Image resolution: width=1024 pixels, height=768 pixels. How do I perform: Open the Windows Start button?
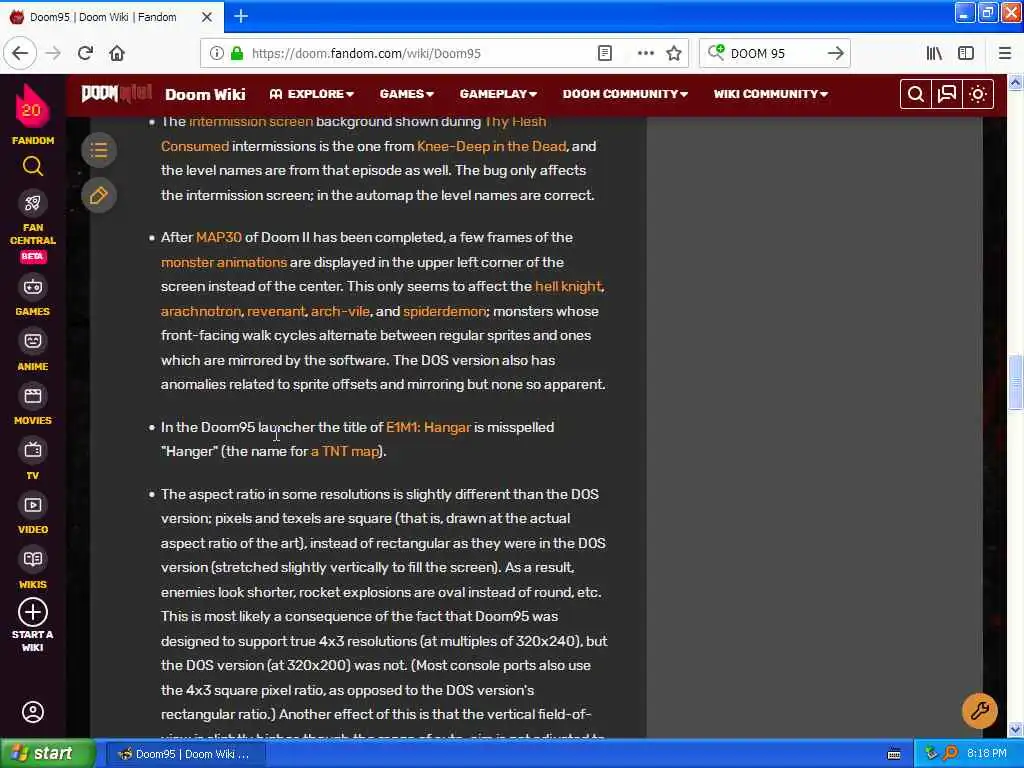pyautogui.click(x=47, y=754)
